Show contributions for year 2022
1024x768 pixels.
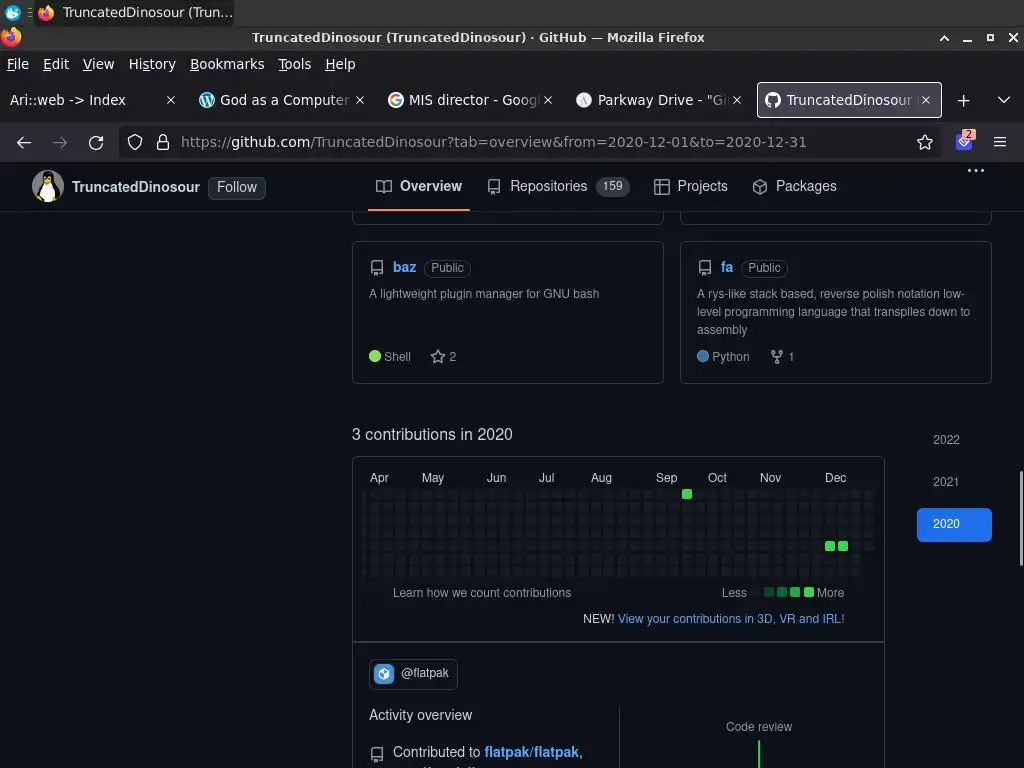point(946,440)
